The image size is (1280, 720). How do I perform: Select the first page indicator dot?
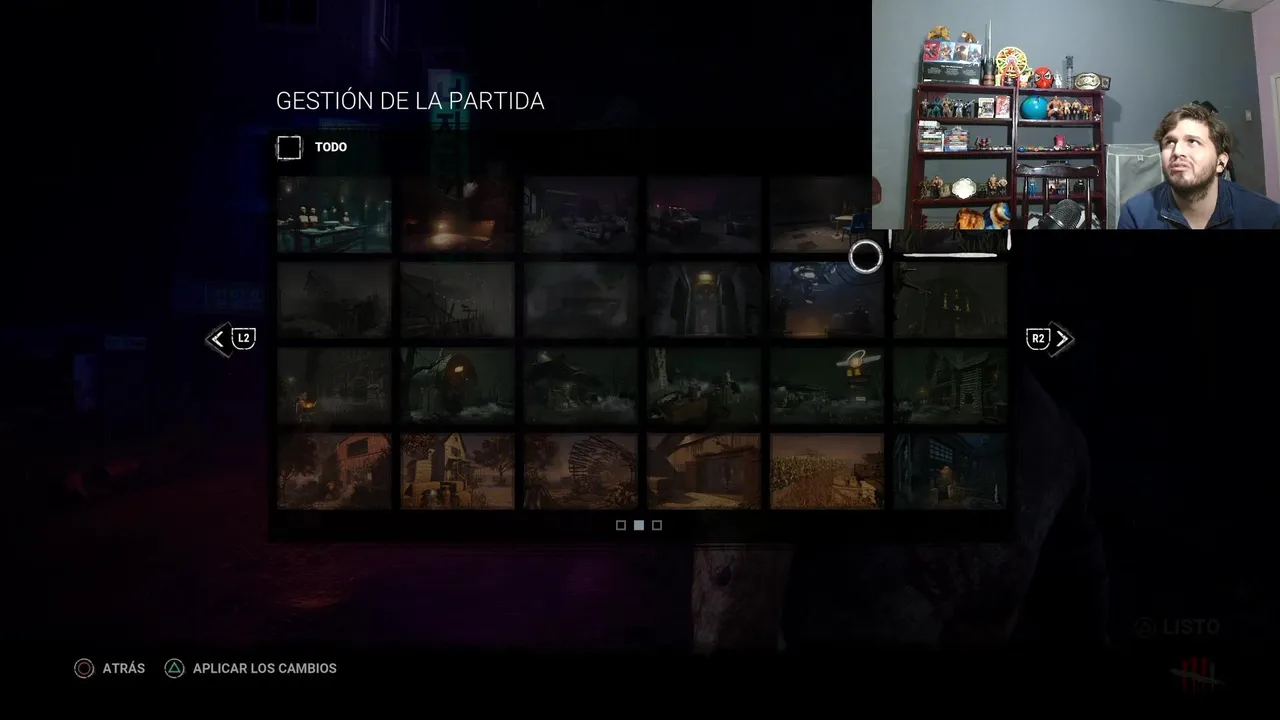[x=621, y=525]
